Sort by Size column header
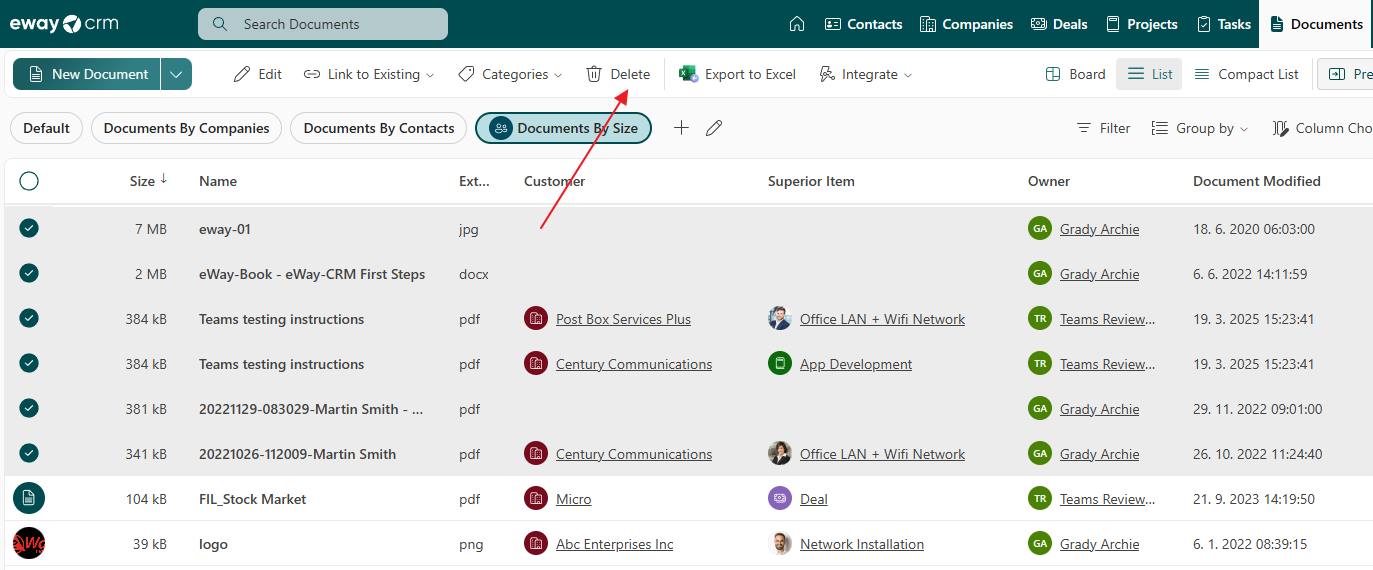Screen dimensions: 1373x570 point(148,181)
